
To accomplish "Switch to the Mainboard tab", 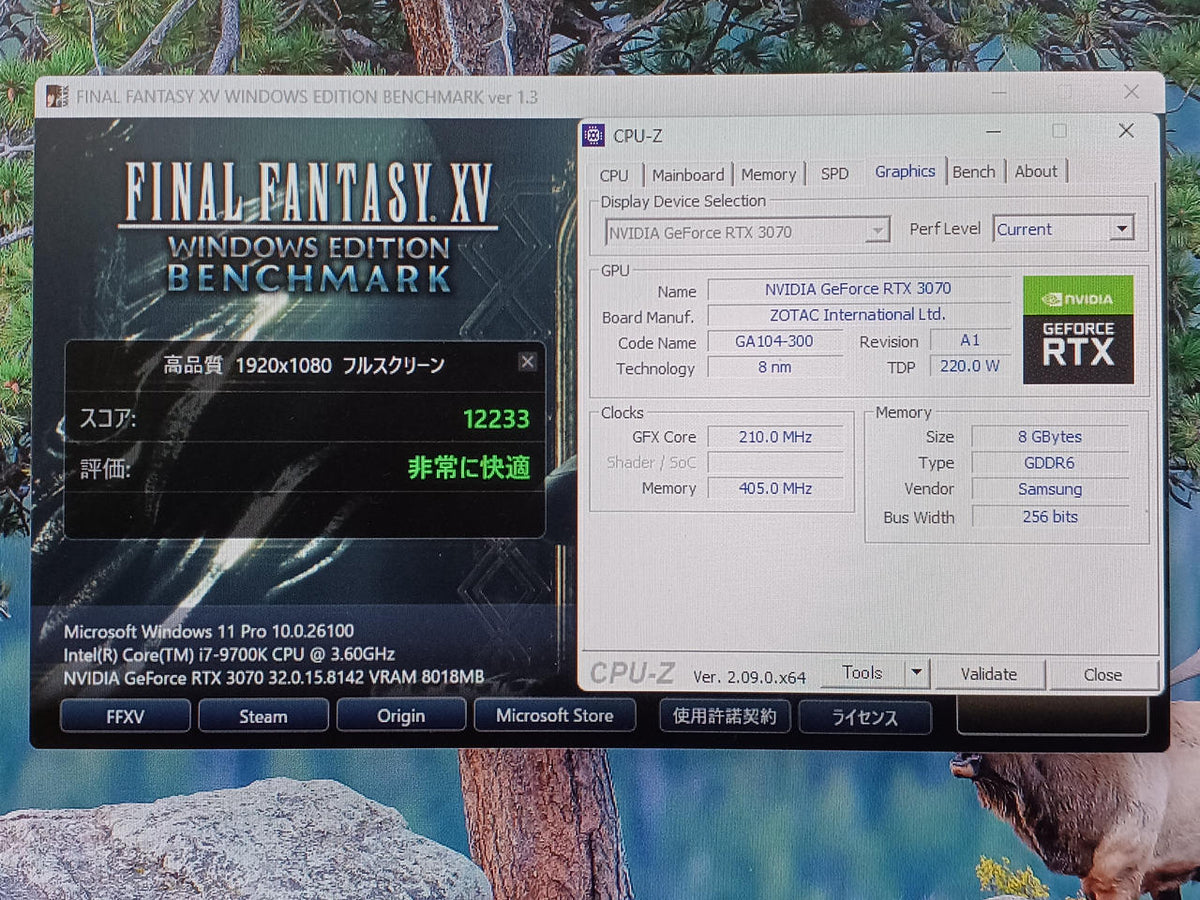I will click(x=688, y=174).
